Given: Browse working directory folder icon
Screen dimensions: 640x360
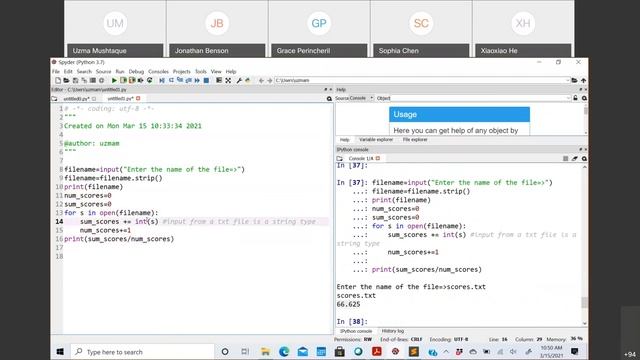Looking at the screenshot, I should (574, 80).
